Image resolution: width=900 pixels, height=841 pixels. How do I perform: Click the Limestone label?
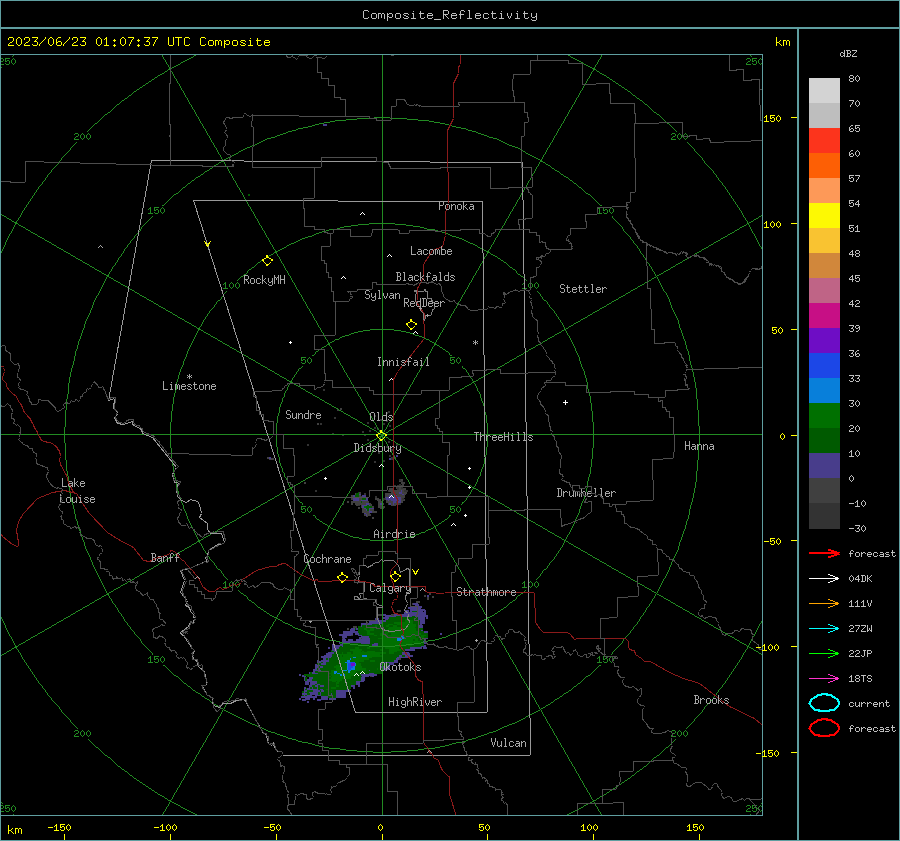click(189, 386)
